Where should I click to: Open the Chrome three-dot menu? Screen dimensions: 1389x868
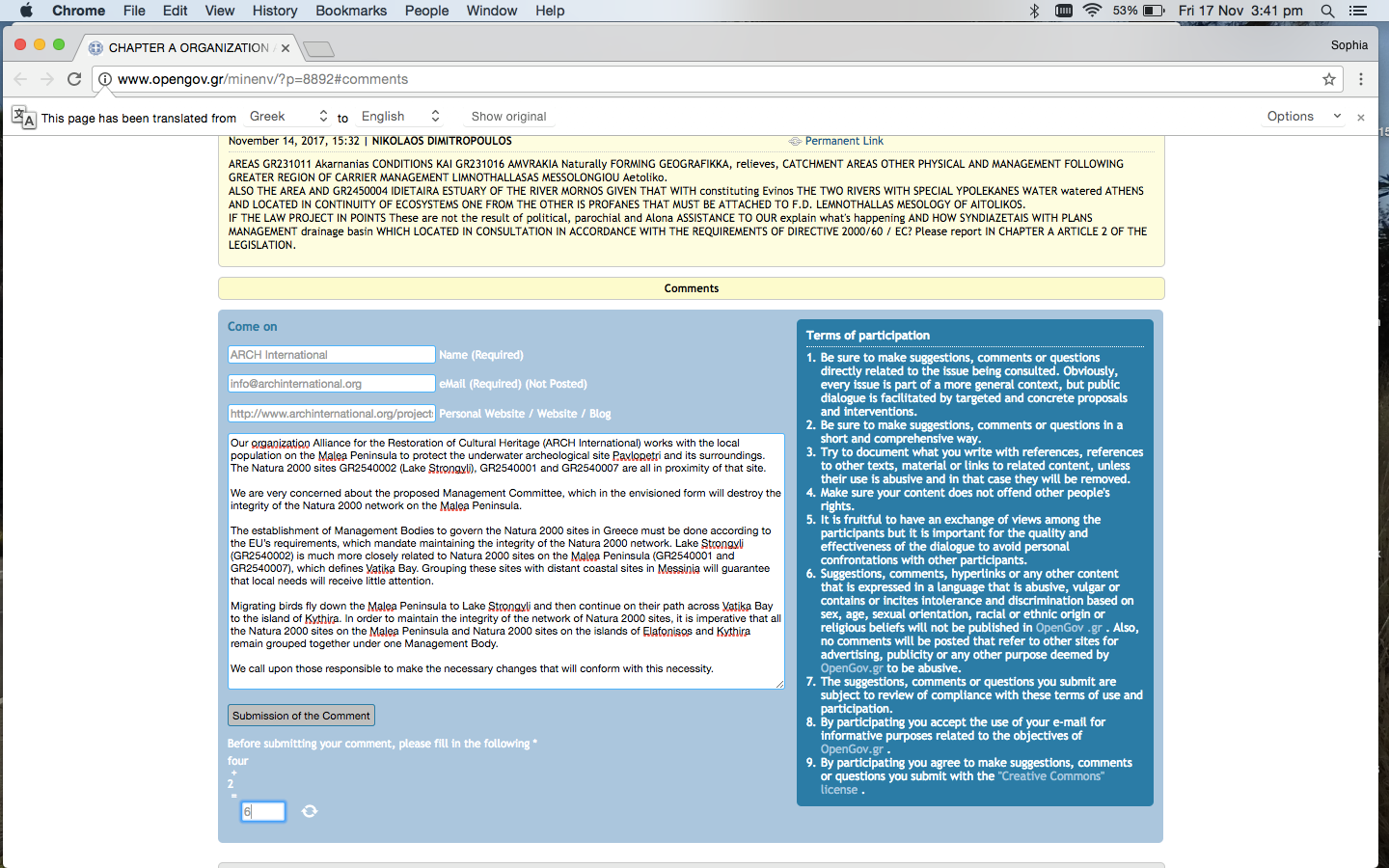(1361, 79)
